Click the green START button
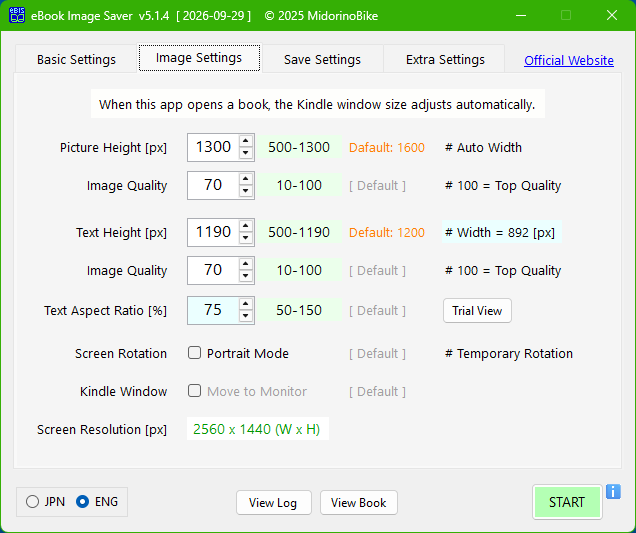This screenshot has width=636, height=533. pos(567,502)
